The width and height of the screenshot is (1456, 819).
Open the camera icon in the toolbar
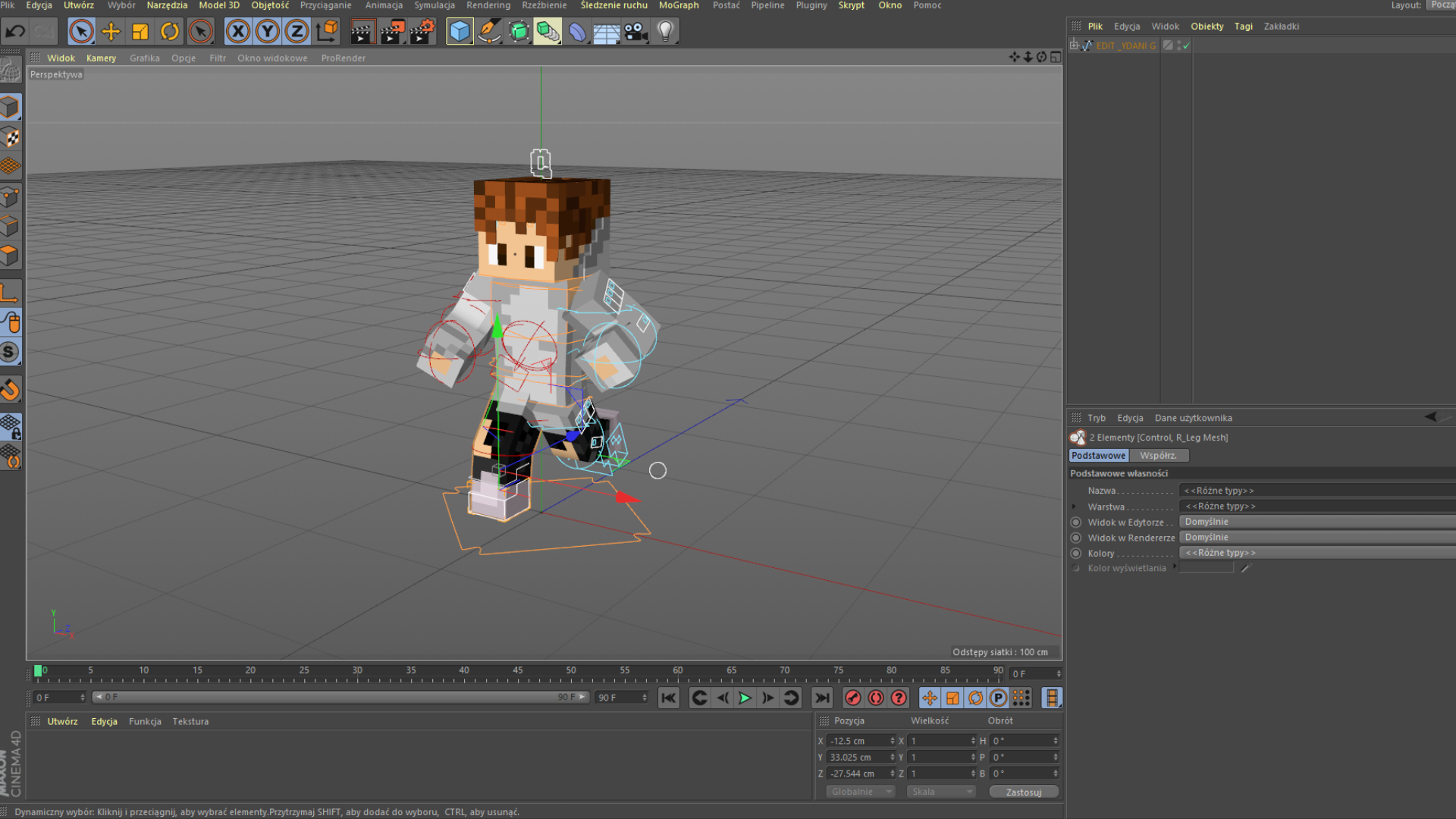tap(635, 31)
